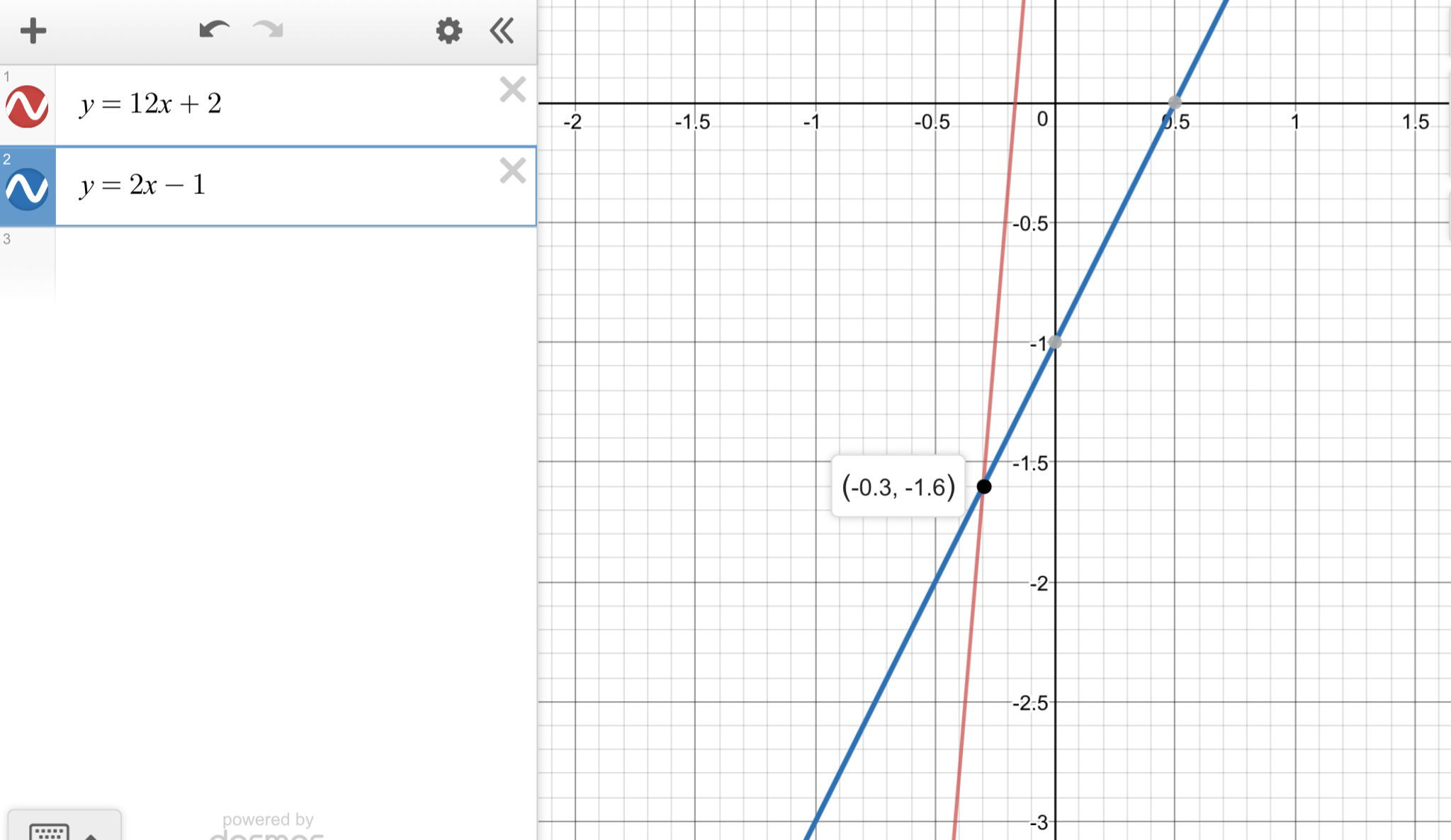Screen dimensions: 1451x840
Task: Click the black intersection point on graph
Action: [984, 487]
